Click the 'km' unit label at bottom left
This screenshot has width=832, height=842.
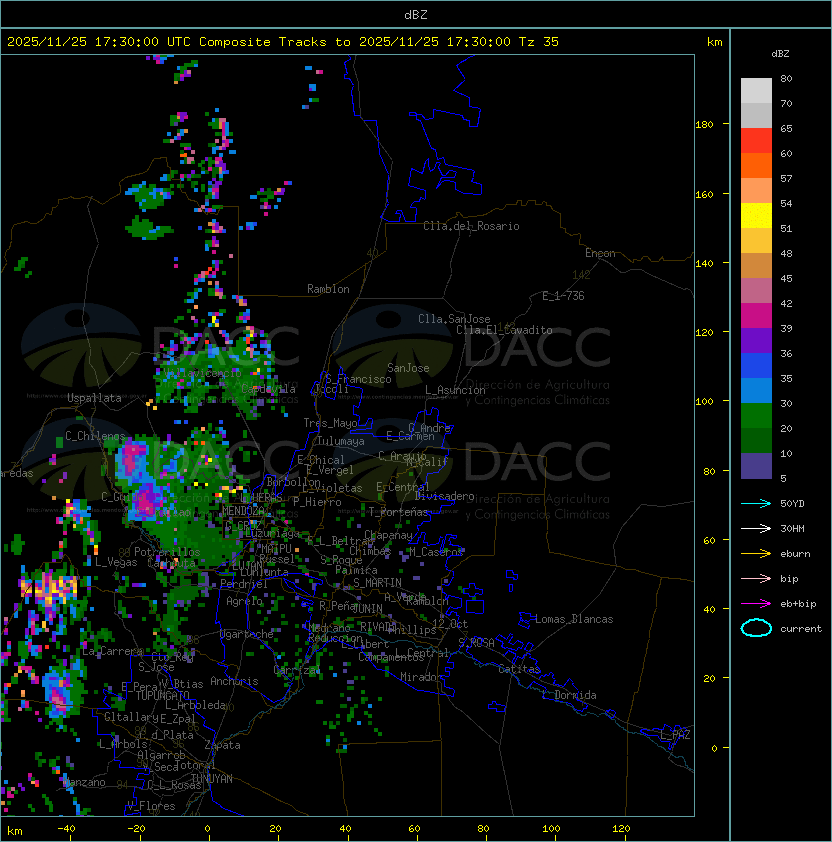pyautogui.click(x=15, y=831)
